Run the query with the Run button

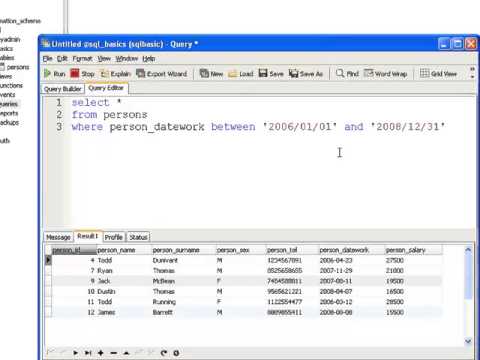pyautogui.click(x=55, y=74)
